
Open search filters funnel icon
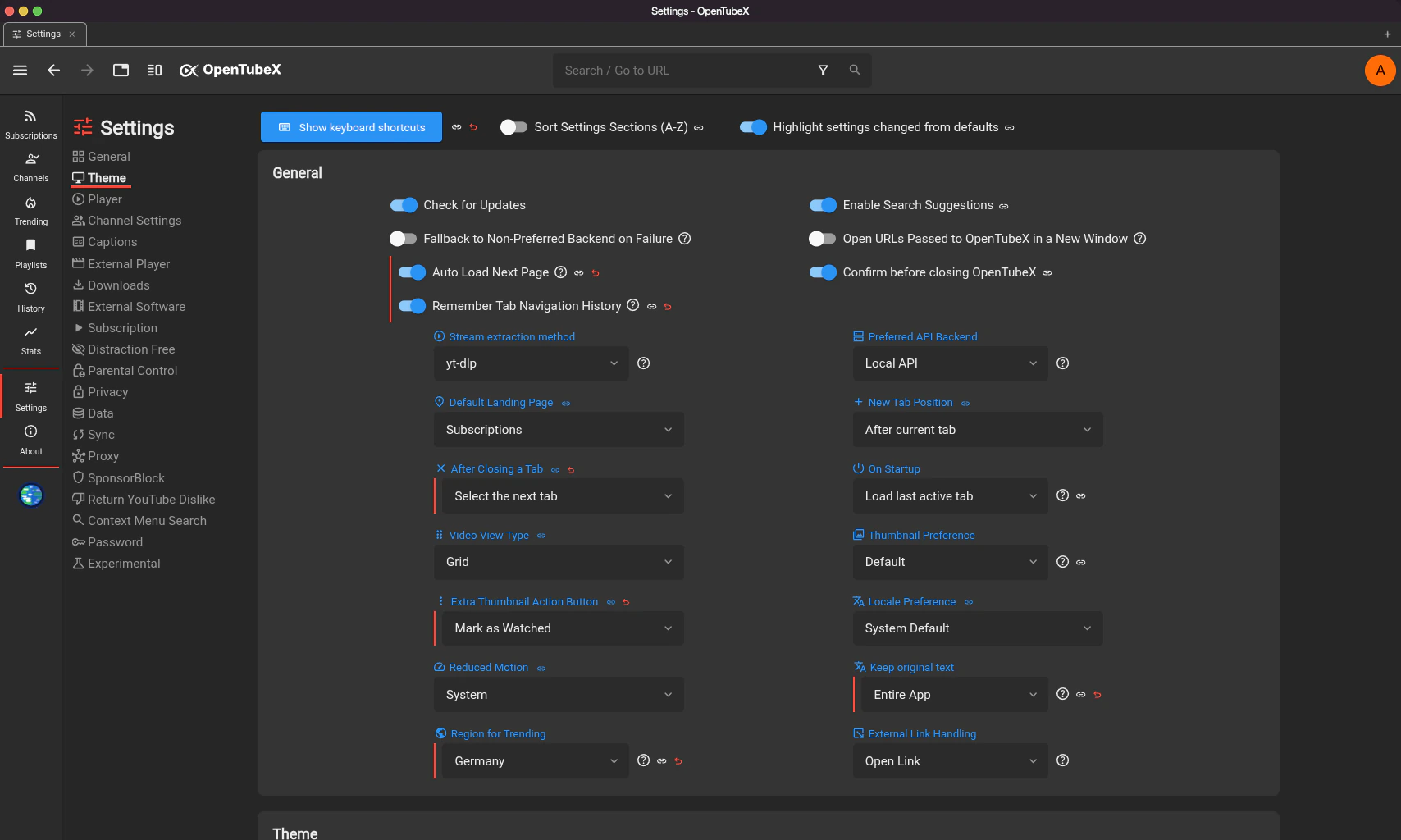[823, 71]
